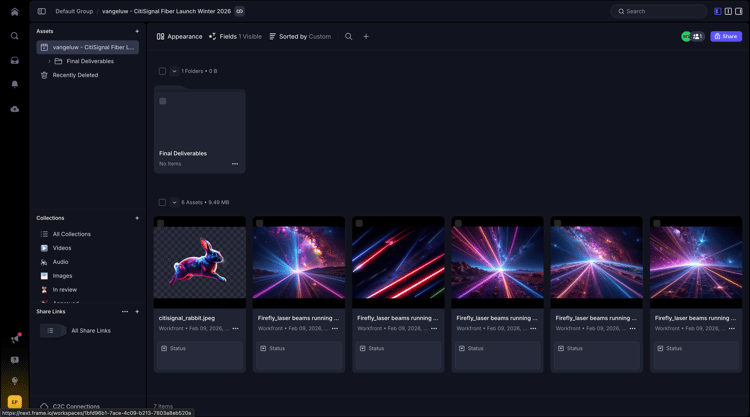Open the megaphone announcements icon
Viewport: 750px width, 417px height.
coord(15,339)
